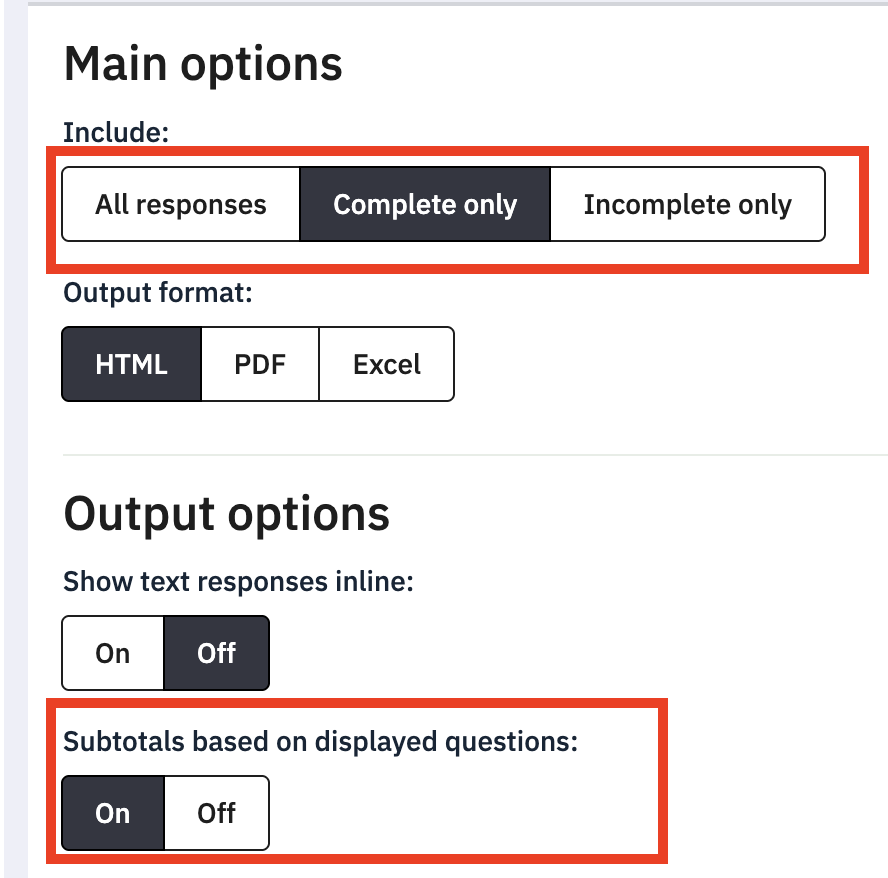Disable subtotals based on displayed questions
The image size is (888, 878).
217,813
